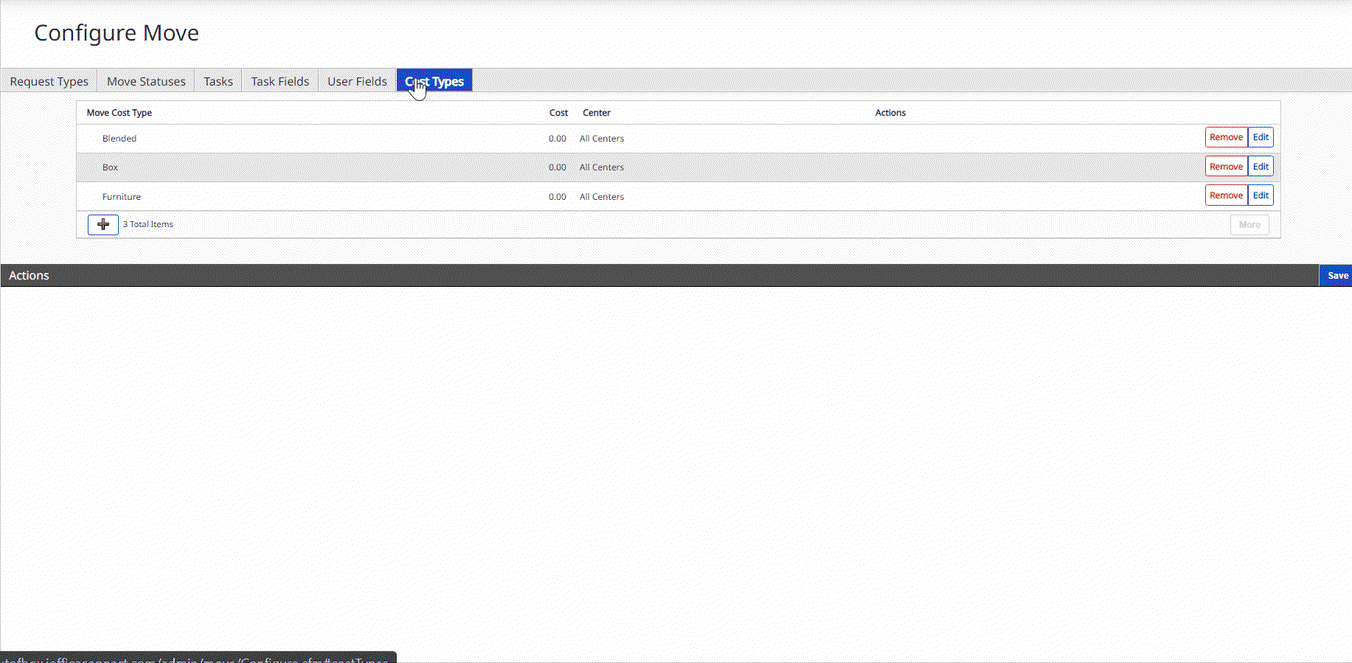Remove the Furniture cost type
This screenshot has width=1352, height=663.
pos(1225,196)
